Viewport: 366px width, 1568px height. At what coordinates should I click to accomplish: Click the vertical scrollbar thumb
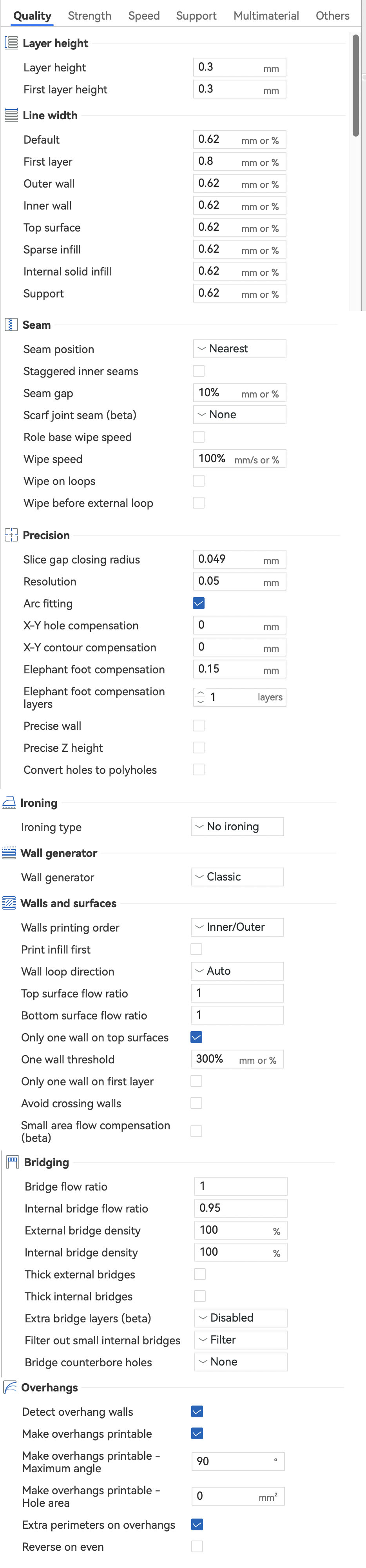[x=356, y=85]
